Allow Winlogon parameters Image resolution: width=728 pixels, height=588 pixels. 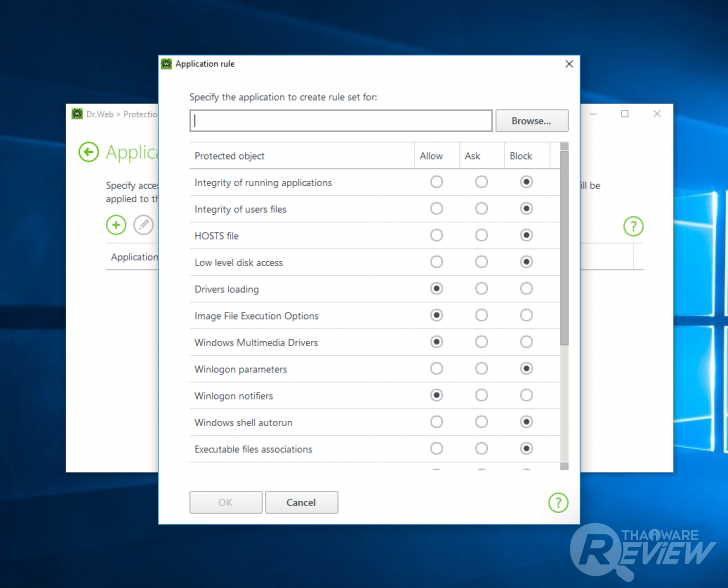click(436, 369)
